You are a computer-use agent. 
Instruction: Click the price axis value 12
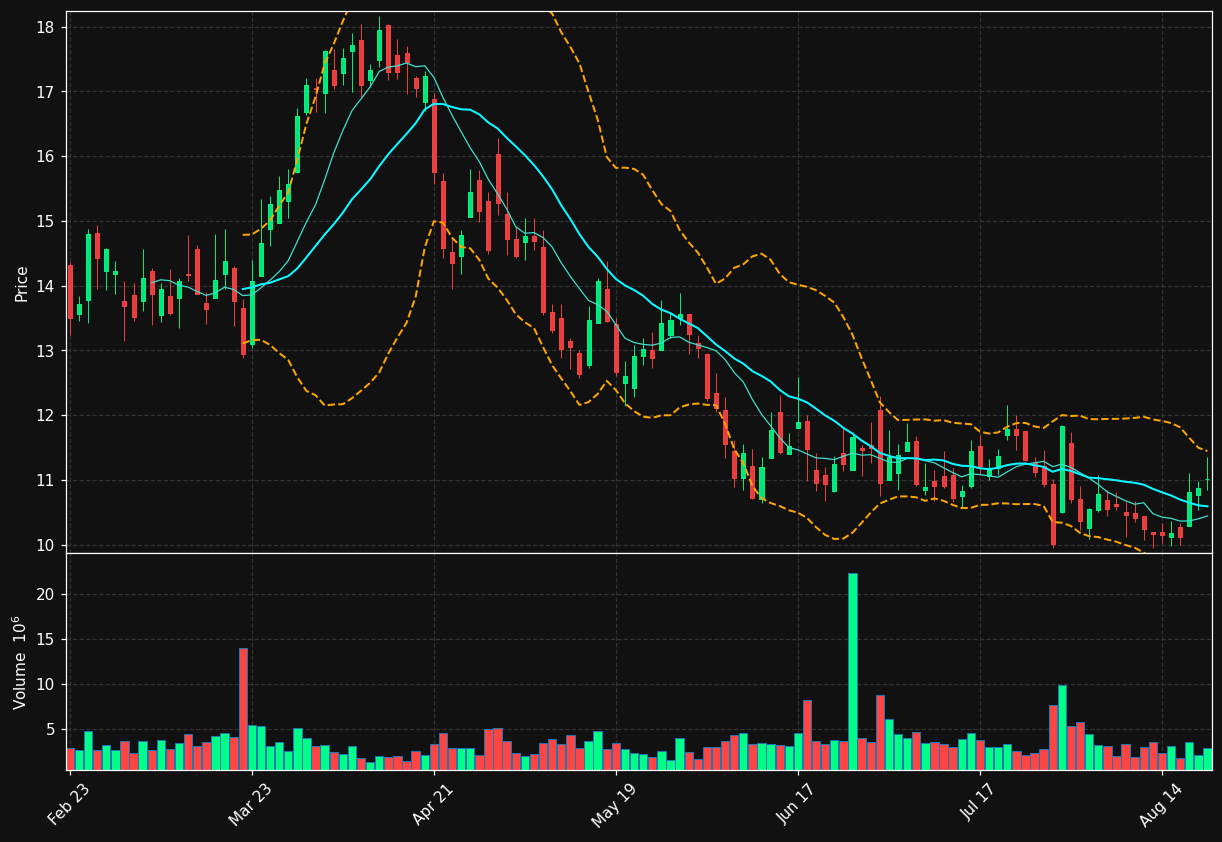pyautogui.click(x=45, y=416)
